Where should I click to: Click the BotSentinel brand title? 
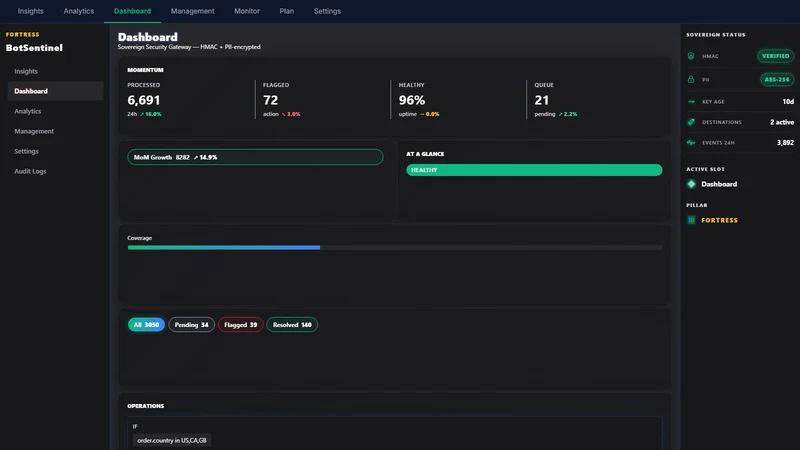[x=34, y=48]
